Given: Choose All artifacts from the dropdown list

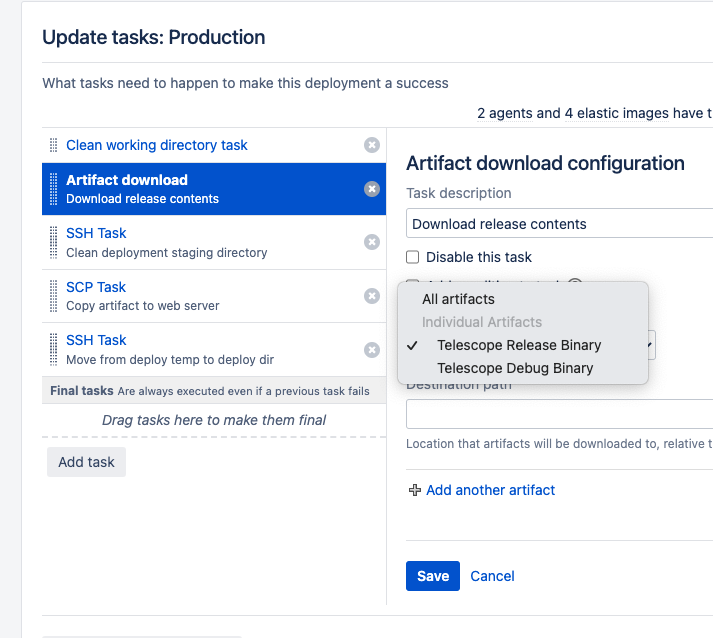Looking at the screenshot, I should [458, 299].
